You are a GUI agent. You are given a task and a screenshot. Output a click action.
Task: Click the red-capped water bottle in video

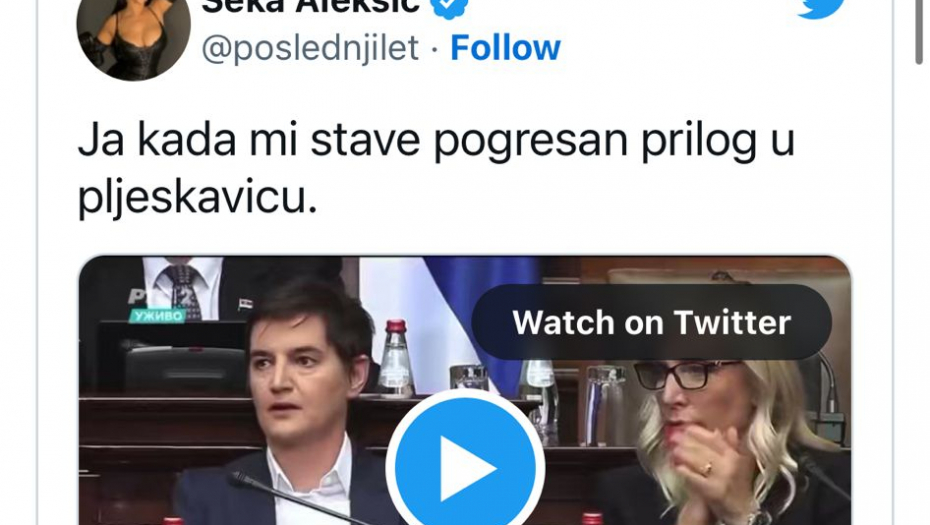pos(397,358)
